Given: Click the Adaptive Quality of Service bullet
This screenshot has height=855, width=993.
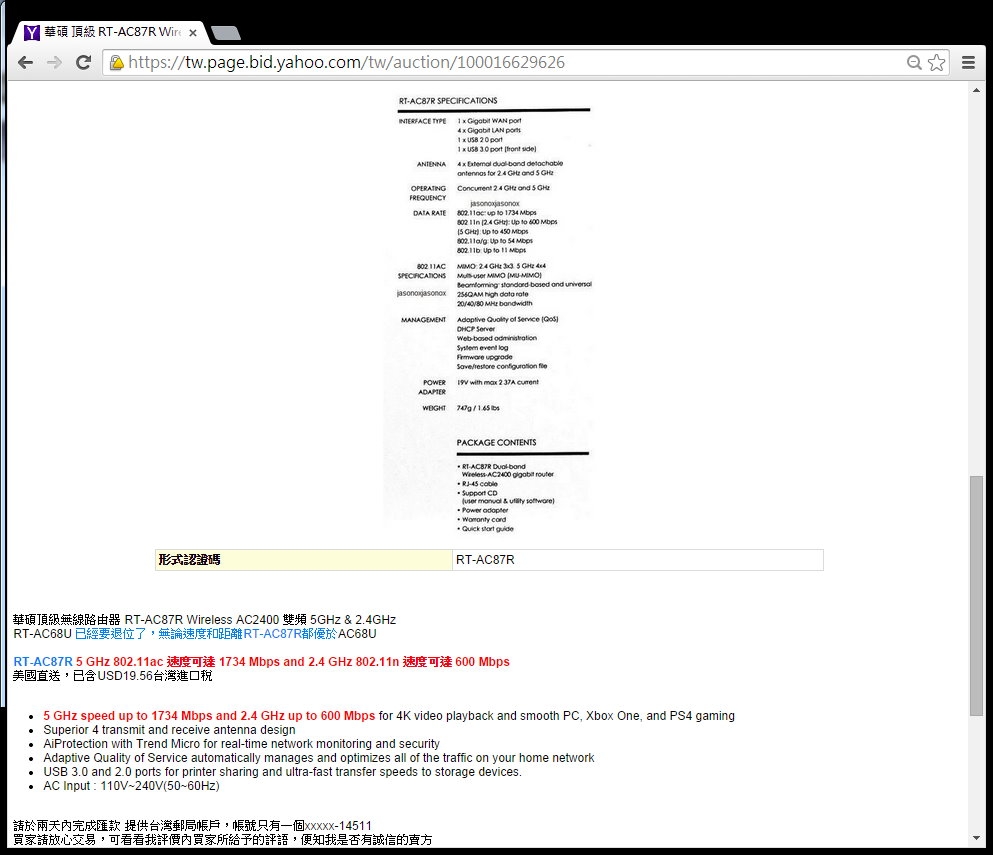Looking at the screenshot, I should (x=319, y=757).
